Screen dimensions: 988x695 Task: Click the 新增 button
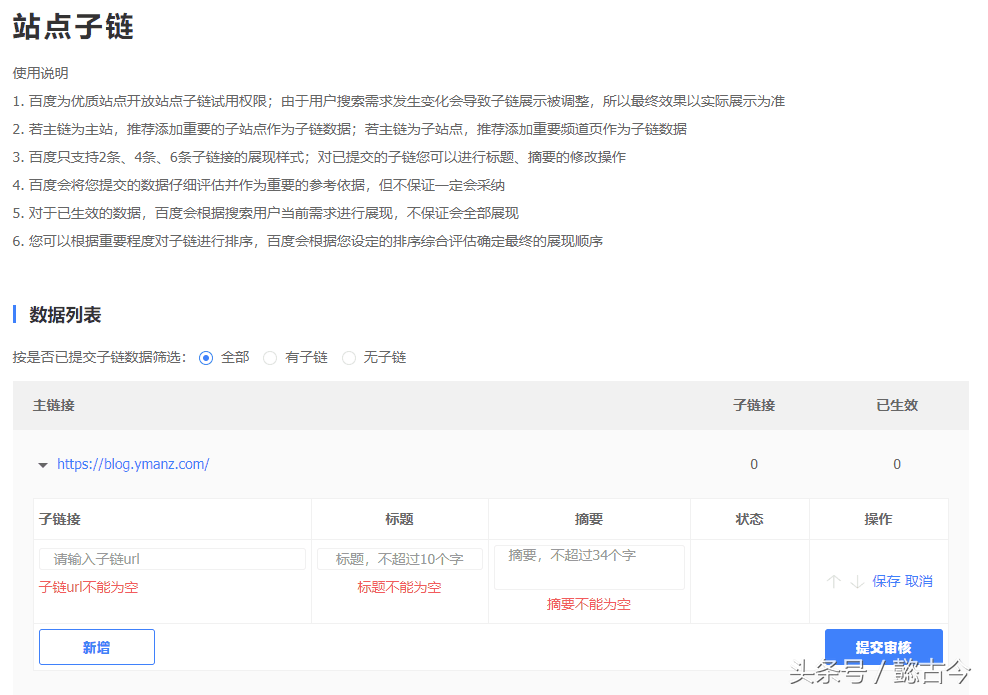(97, 646)
